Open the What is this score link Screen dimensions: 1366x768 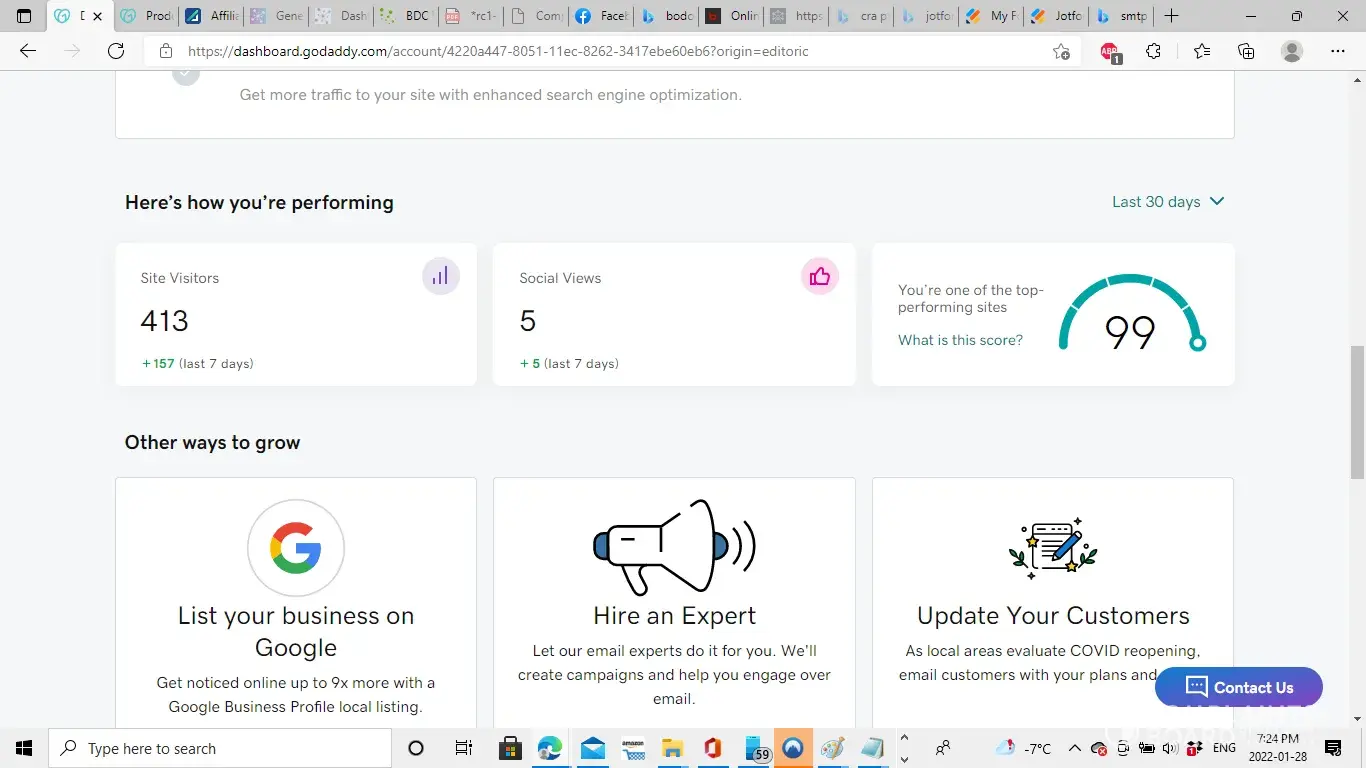tap(960, 340)
